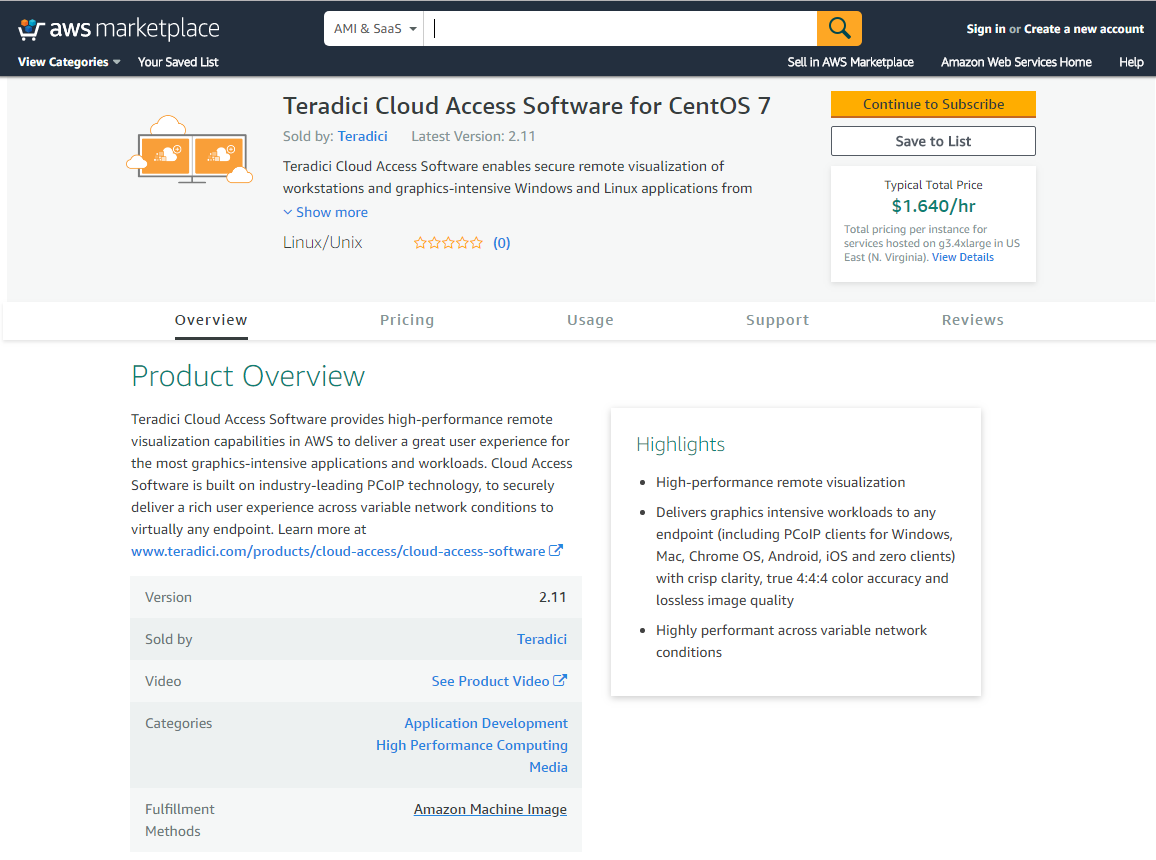Viewport: 1156px width, 860px height.
Task: Click the AWS Marketplace cart logo
Action: 29,28
